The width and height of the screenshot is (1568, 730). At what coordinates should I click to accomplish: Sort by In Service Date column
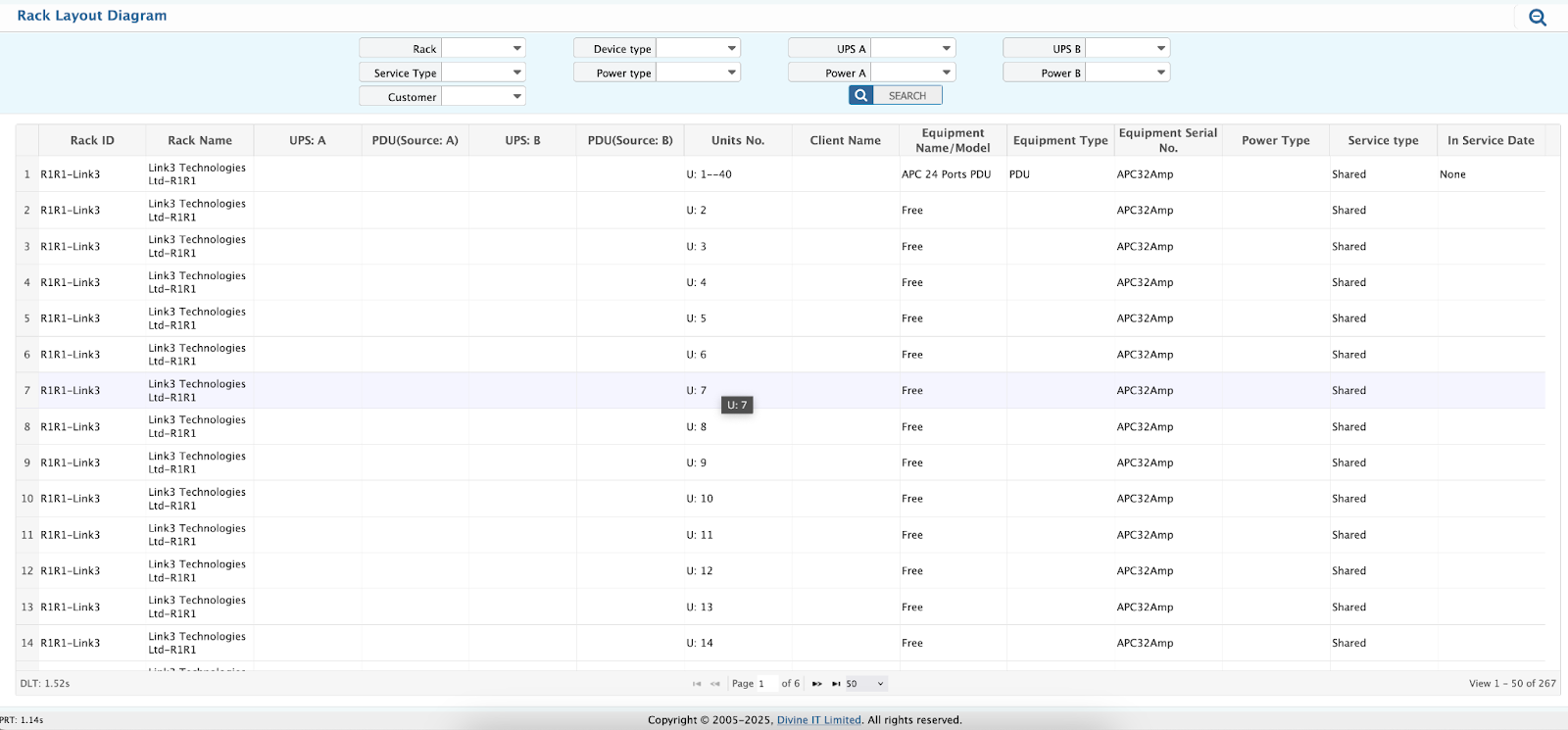(x=1490, y=141)
